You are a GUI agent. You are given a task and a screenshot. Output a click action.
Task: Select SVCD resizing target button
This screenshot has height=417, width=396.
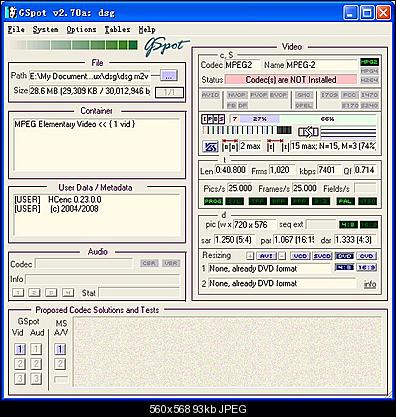point(322,256)
